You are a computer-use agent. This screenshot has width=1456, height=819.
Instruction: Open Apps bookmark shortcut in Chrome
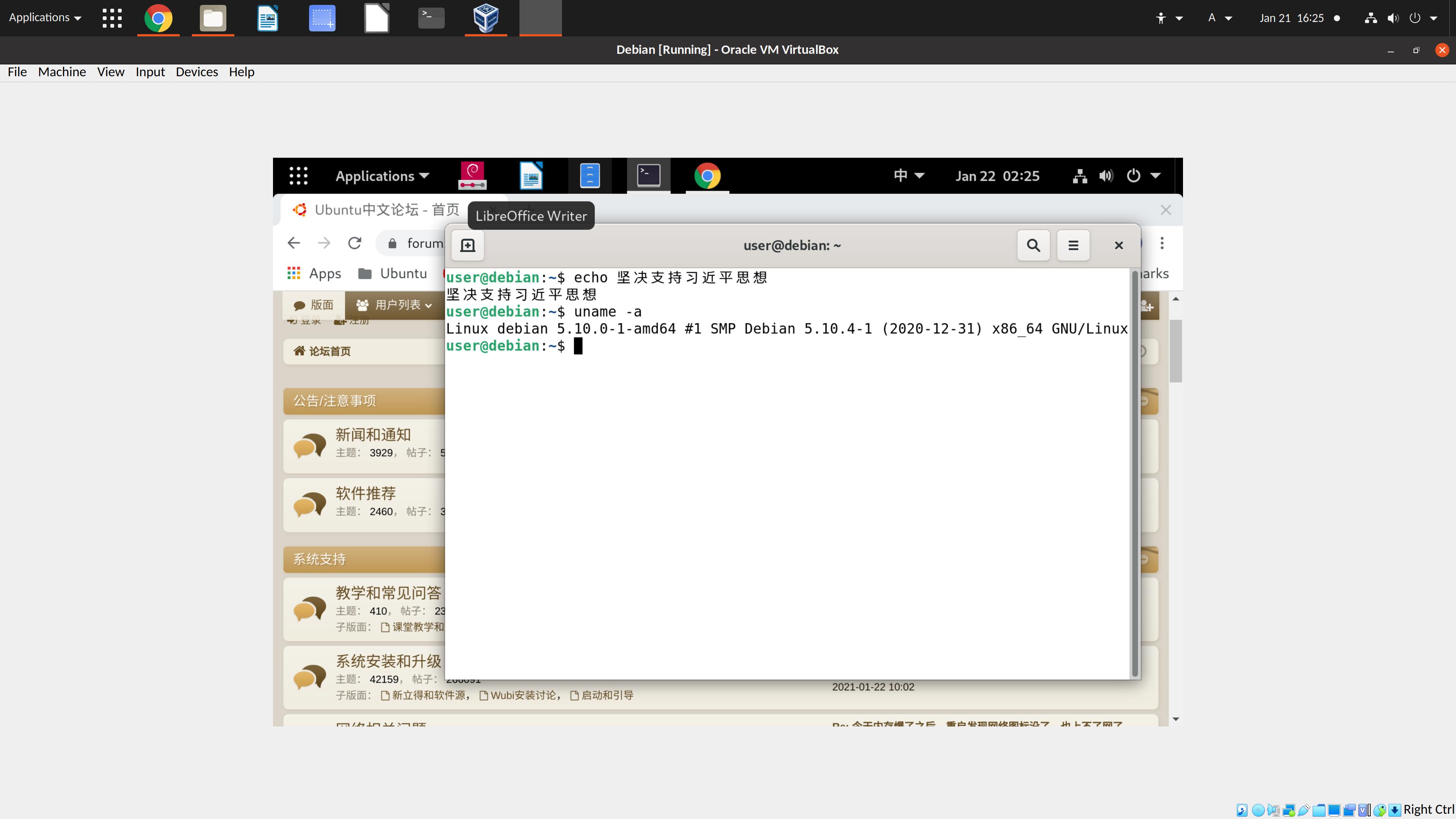(x=314, y=273)
